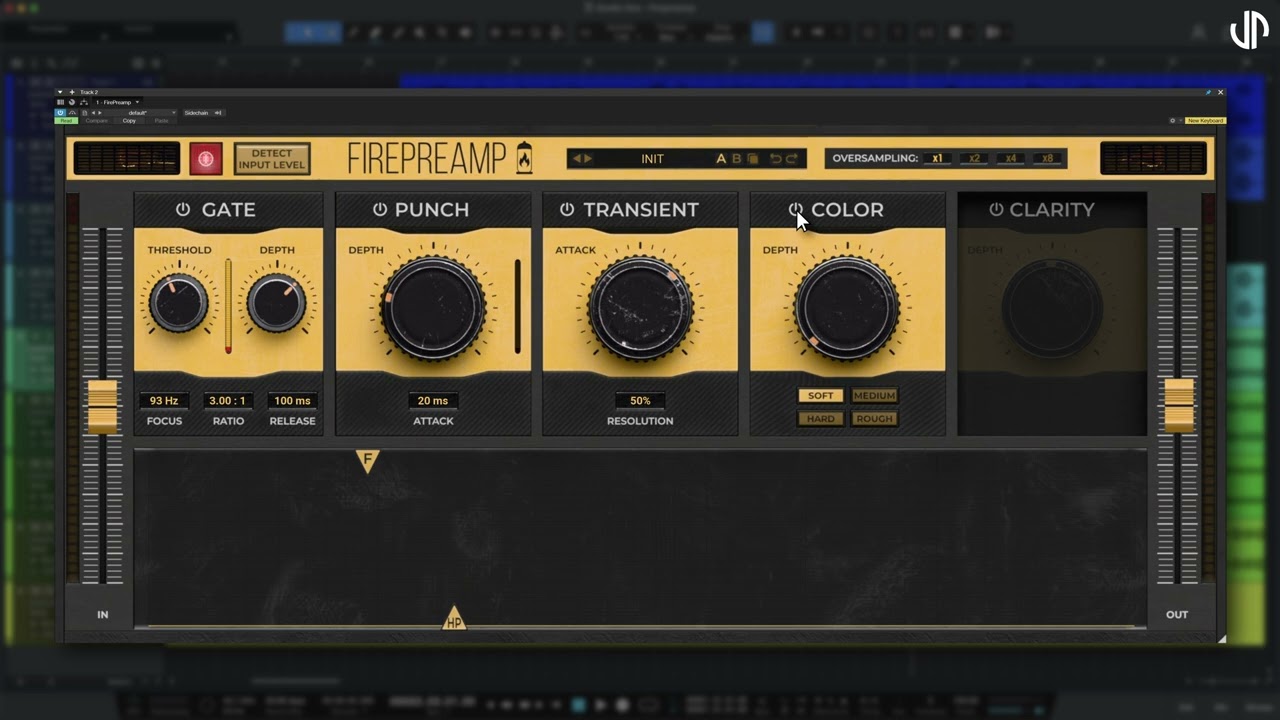Expand the Track 2 window menu arrow
This screenshot has width=1280, height=720.
(x=60, y=92)
